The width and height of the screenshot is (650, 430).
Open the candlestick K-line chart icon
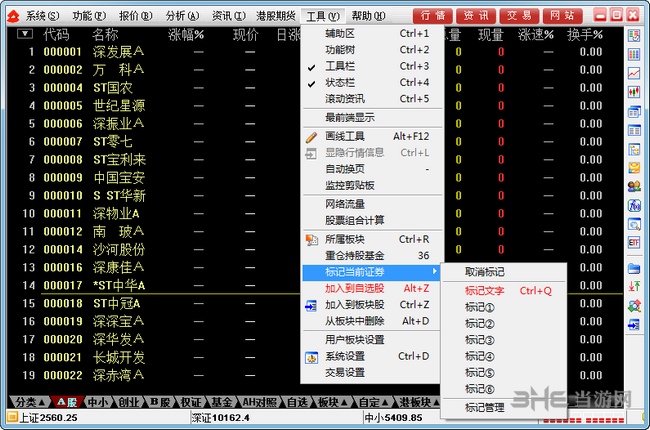click(x=634, y=92)
